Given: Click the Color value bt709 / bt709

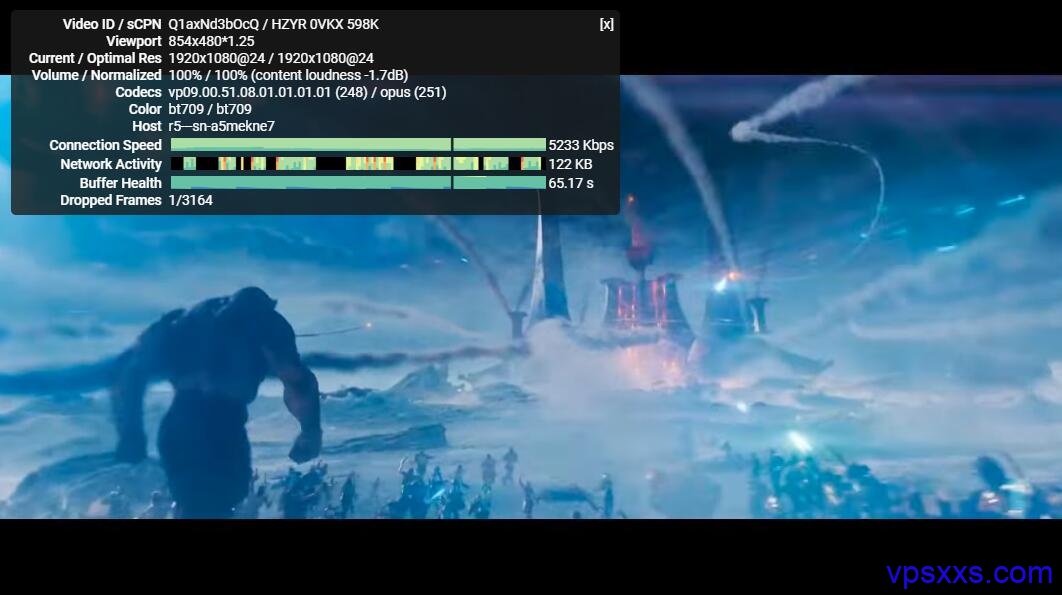Looking at the screenshot, I should 210,109.
